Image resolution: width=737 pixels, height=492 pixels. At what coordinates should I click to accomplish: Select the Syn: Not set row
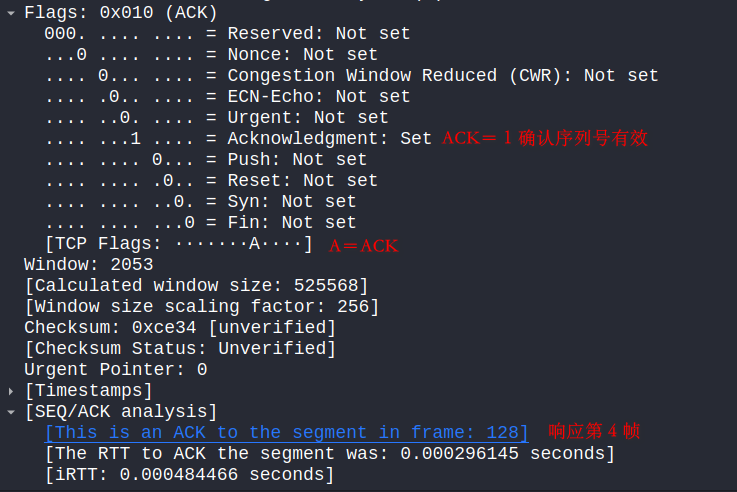(200, 202)
